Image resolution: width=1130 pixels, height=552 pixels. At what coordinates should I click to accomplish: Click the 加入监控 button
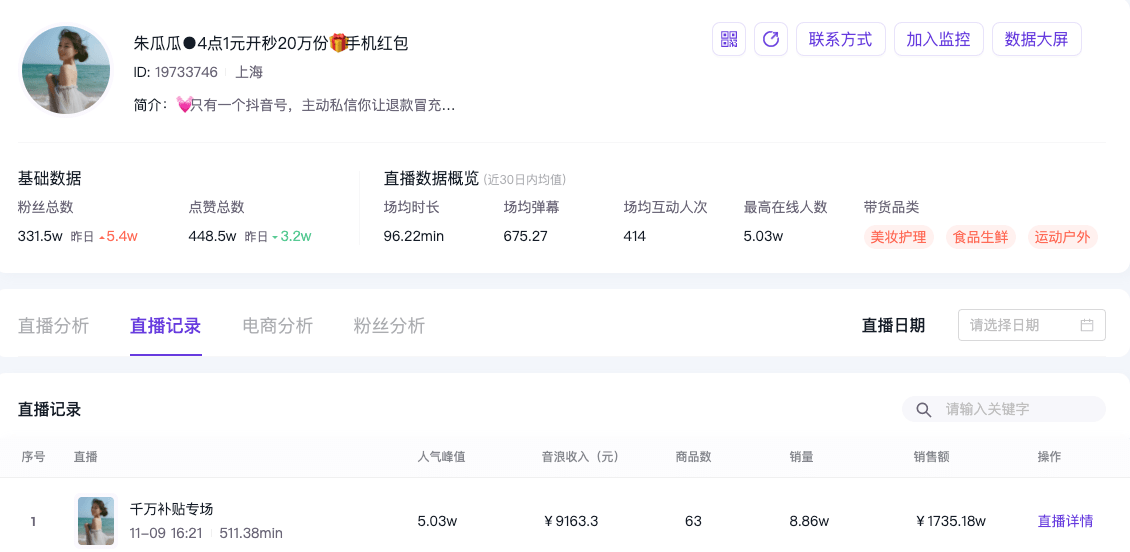(938, 39)
